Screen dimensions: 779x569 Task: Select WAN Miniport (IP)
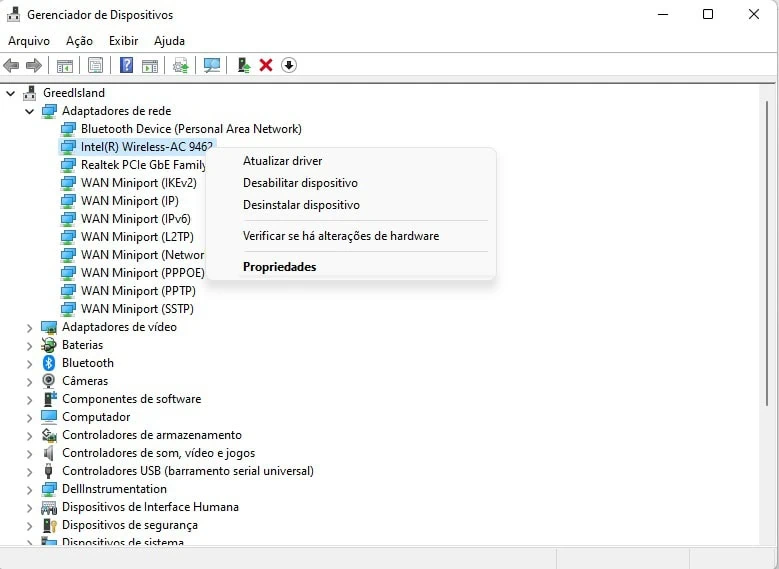coord(130,201)
